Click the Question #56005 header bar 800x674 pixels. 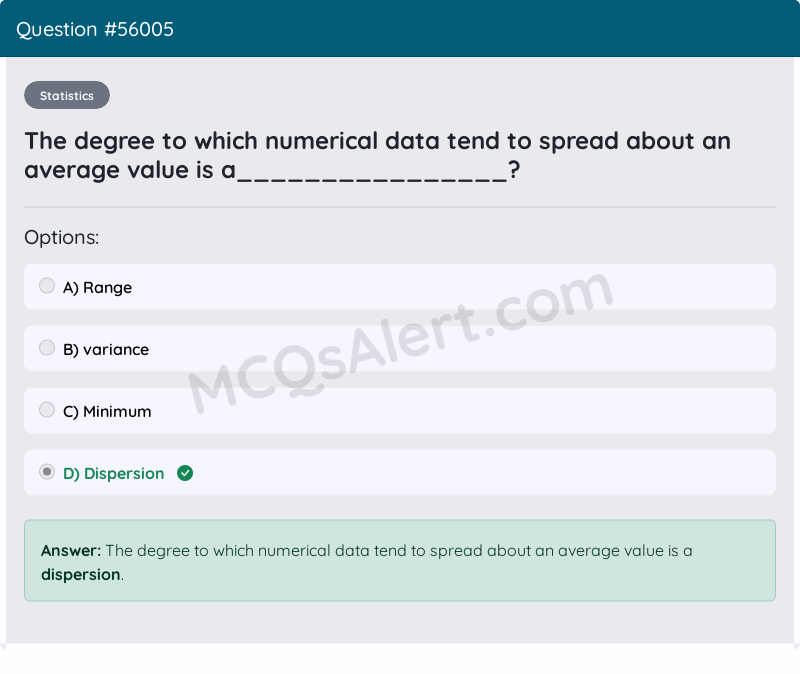[400, 29]
